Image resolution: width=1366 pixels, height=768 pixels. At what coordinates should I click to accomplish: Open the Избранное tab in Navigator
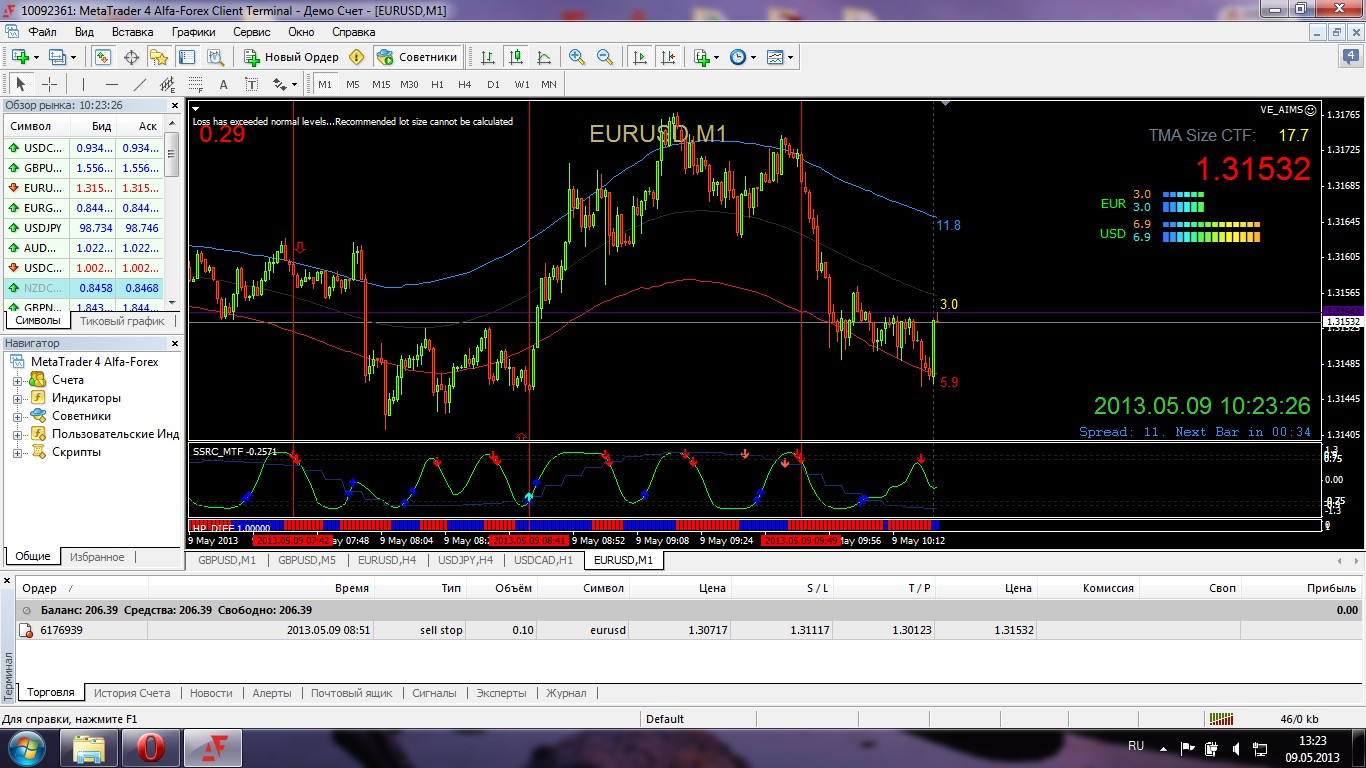[x=97, y=557]
